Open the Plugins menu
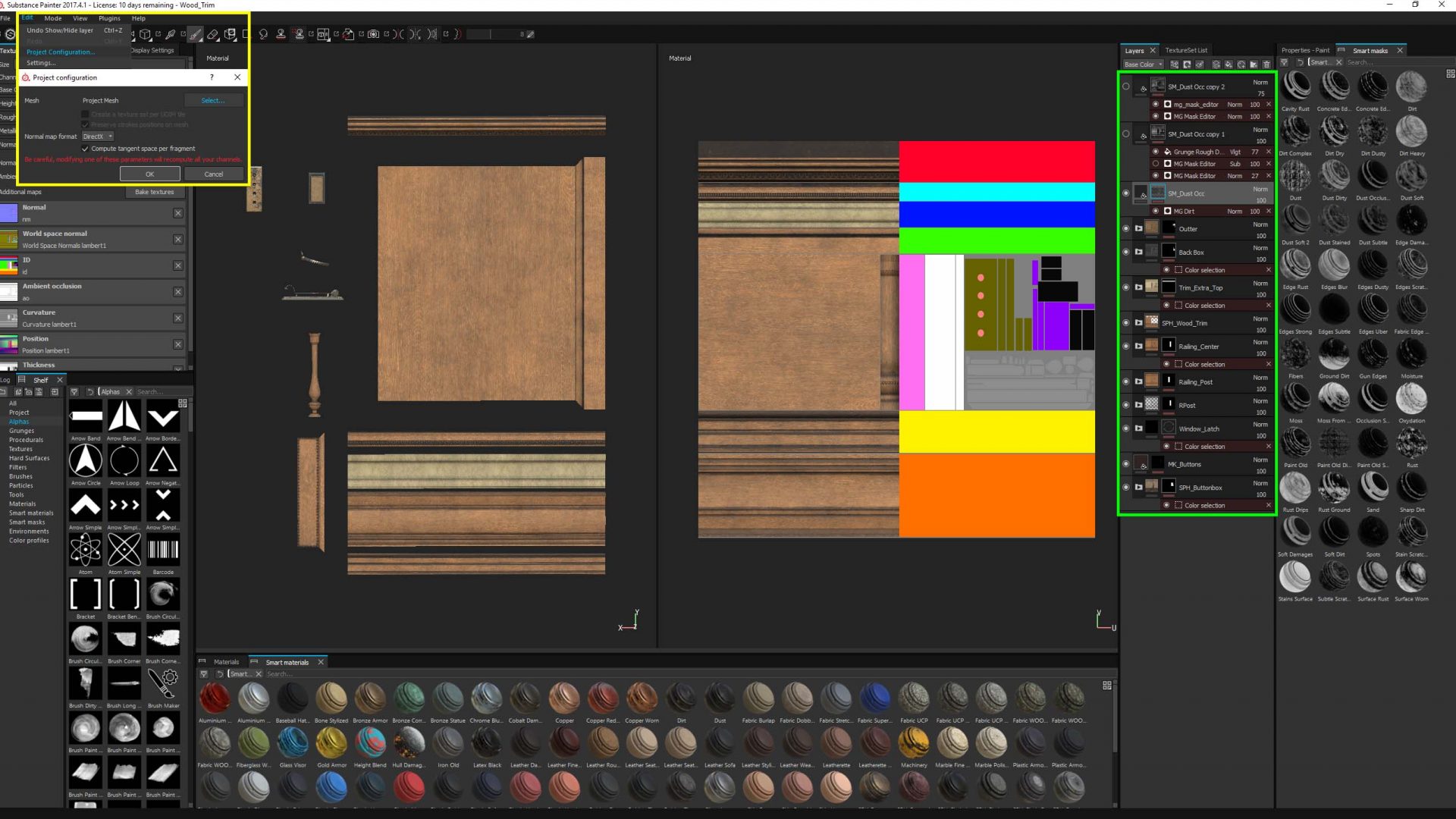The image size is (1456, 819). (109, 18)
